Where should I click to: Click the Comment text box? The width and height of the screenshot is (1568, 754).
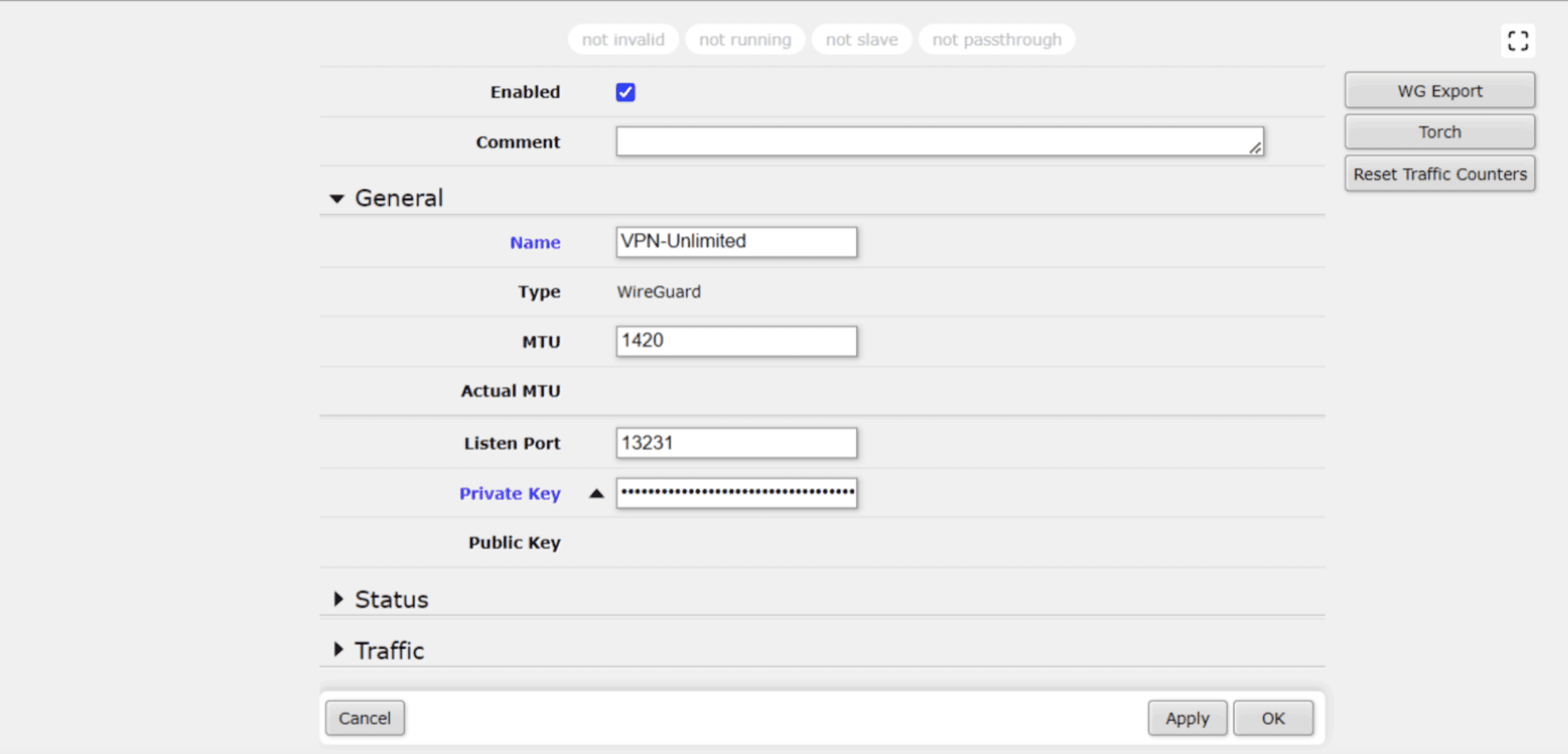pos(939,142)
